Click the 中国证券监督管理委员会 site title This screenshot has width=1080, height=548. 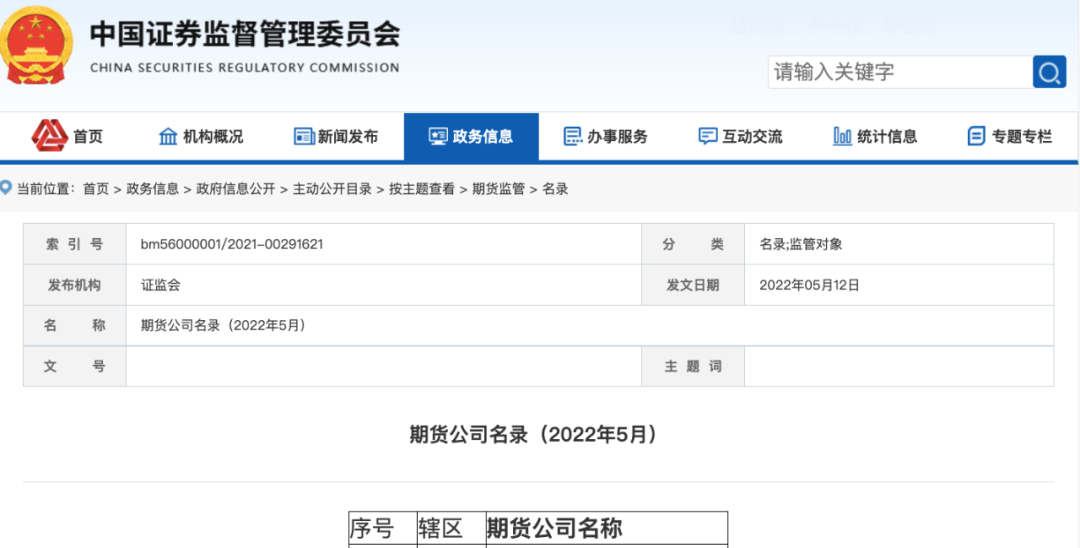(245, 34)
